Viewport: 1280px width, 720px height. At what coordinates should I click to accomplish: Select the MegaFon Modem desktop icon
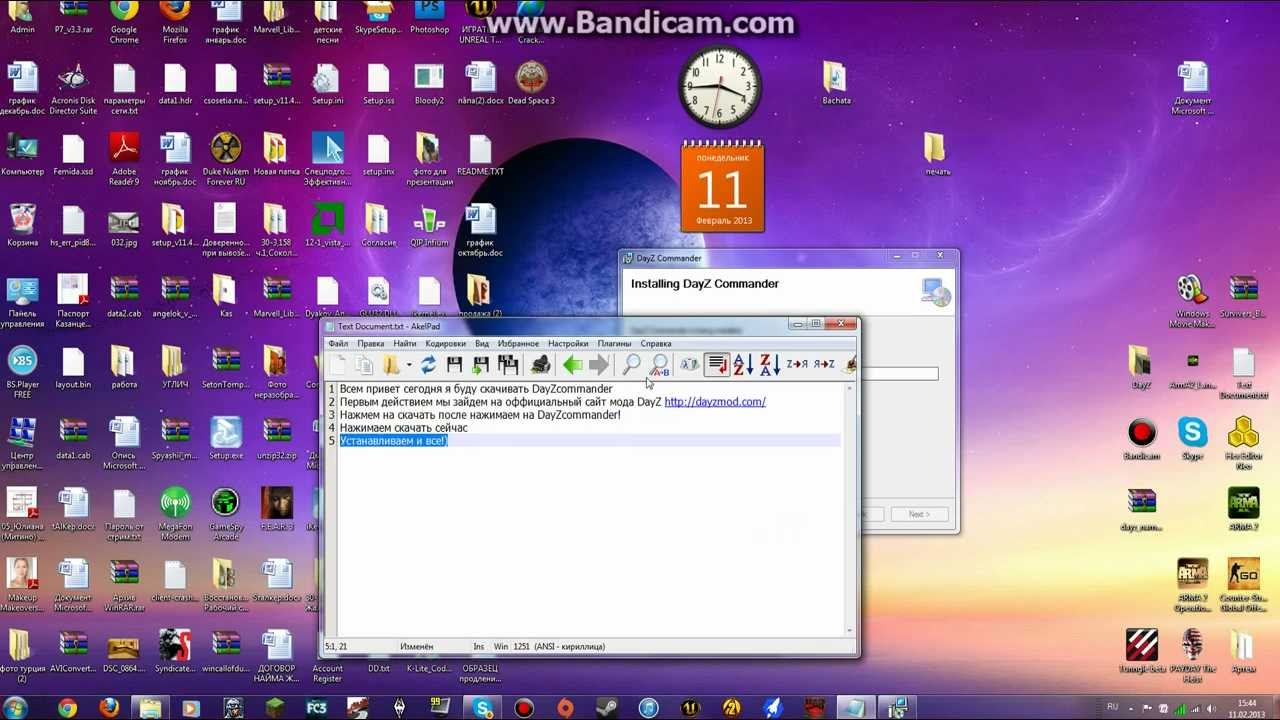175,514
